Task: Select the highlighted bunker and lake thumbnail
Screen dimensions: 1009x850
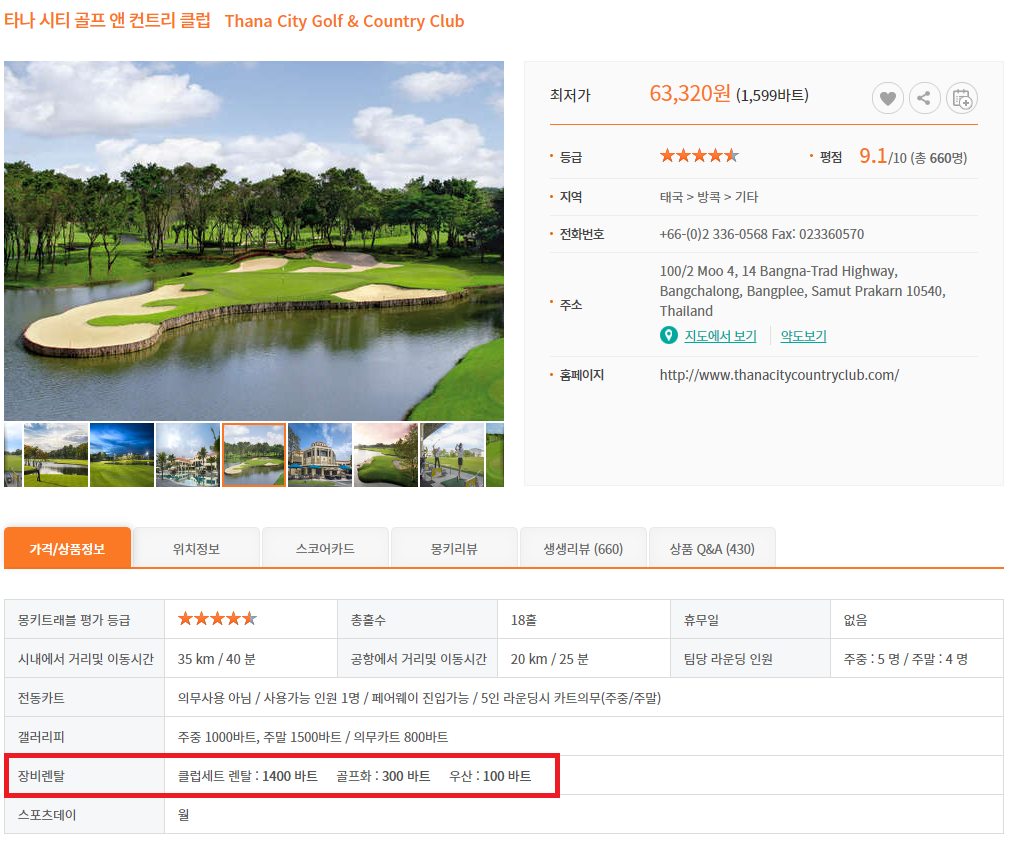Action: click(254, 455)
